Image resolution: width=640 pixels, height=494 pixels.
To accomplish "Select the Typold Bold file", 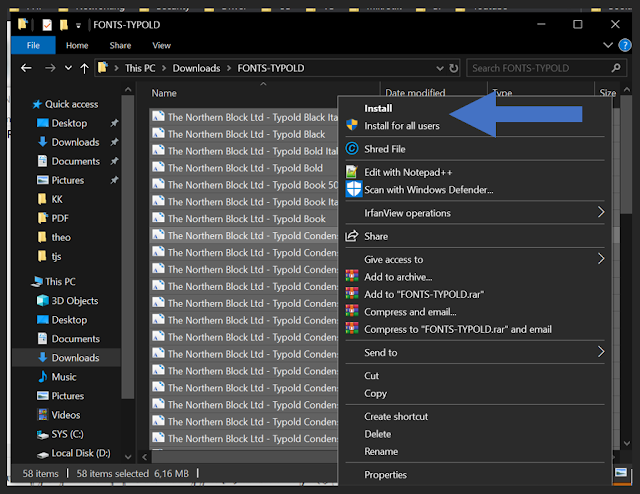I will tap(244, 168).
